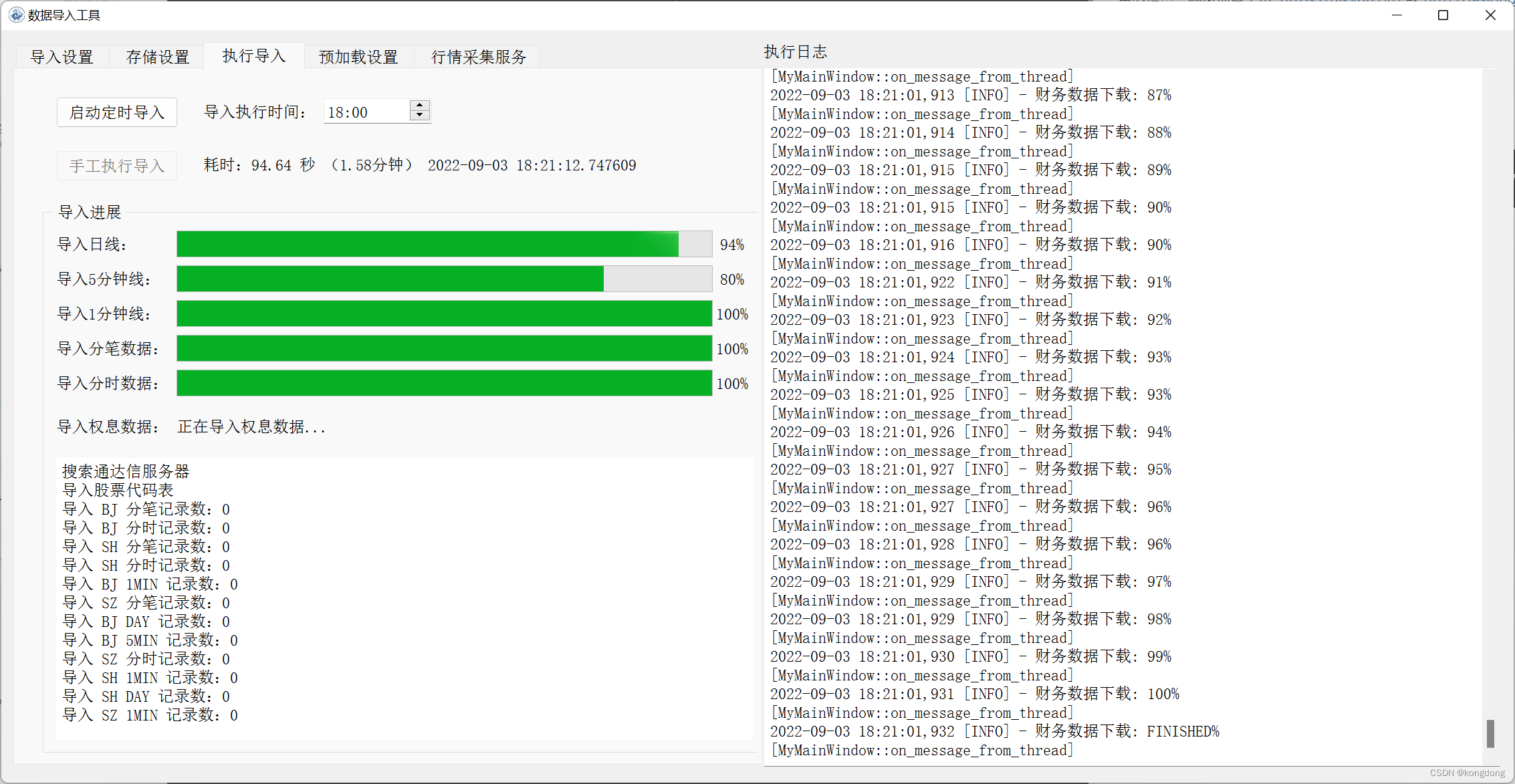Switch to the 导入设置 tab
The height and width of the screenshot is (784, 1515).
point(62,57)
